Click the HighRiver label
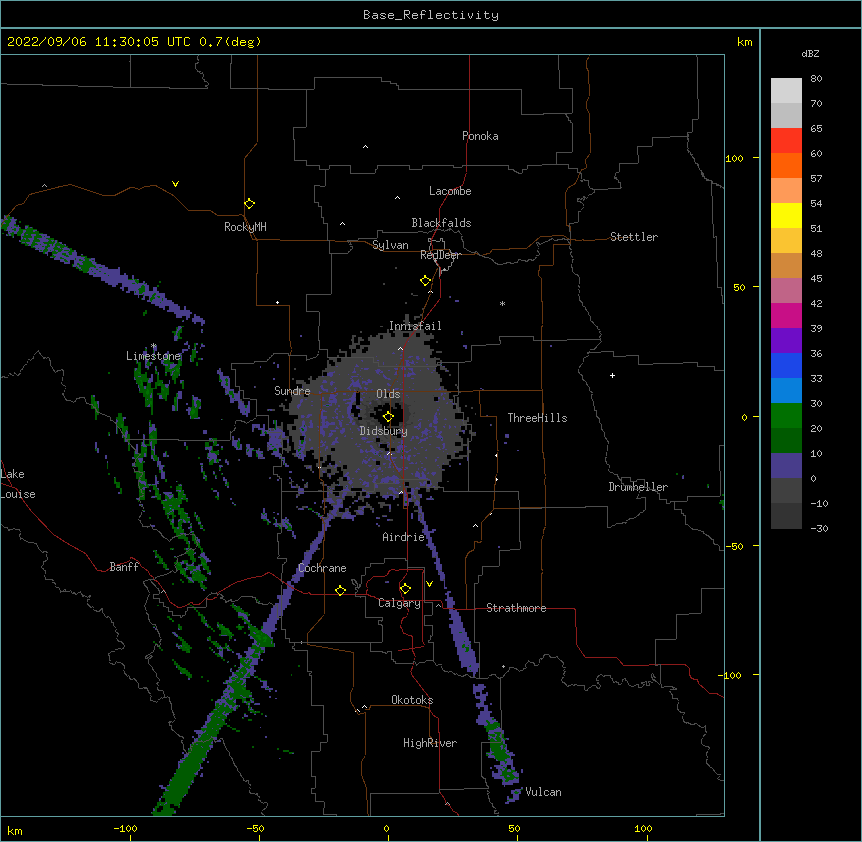This screenshot has width=862, height=842. [430, 743]
